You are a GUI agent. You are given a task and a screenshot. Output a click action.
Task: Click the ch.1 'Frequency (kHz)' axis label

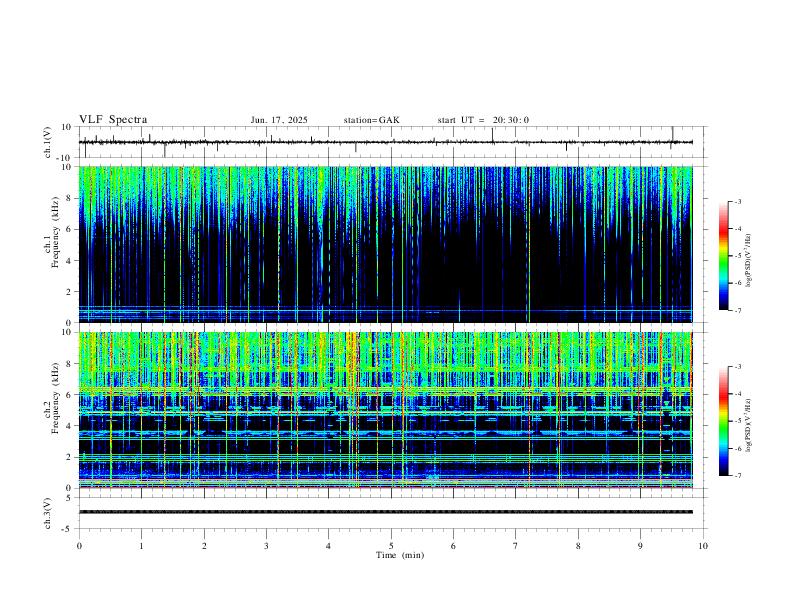[x=56, y=232]
